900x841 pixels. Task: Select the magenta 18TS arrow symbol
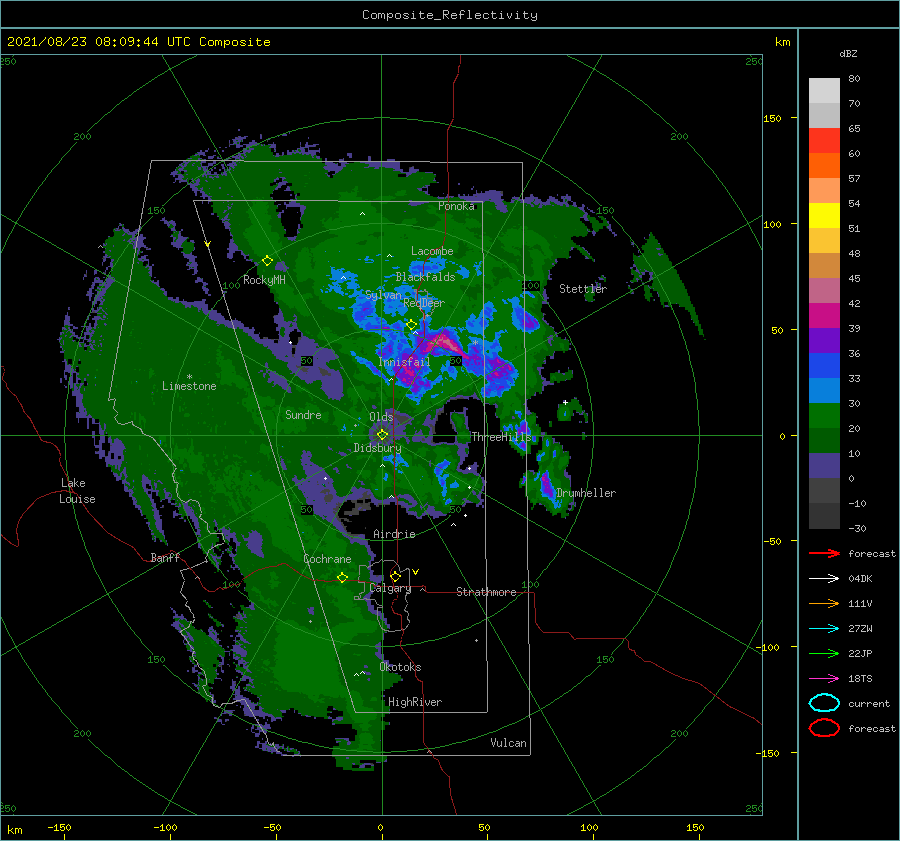click(x=824, y=679)
